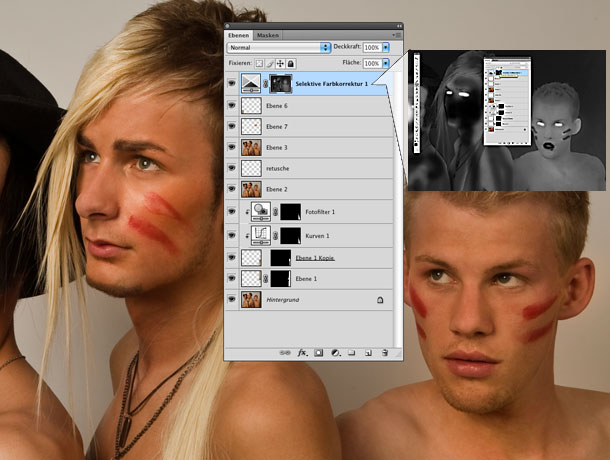Click the Ebene 2 layer thumbnail
This screenshot has width=610, height=460.
point(251,189)
